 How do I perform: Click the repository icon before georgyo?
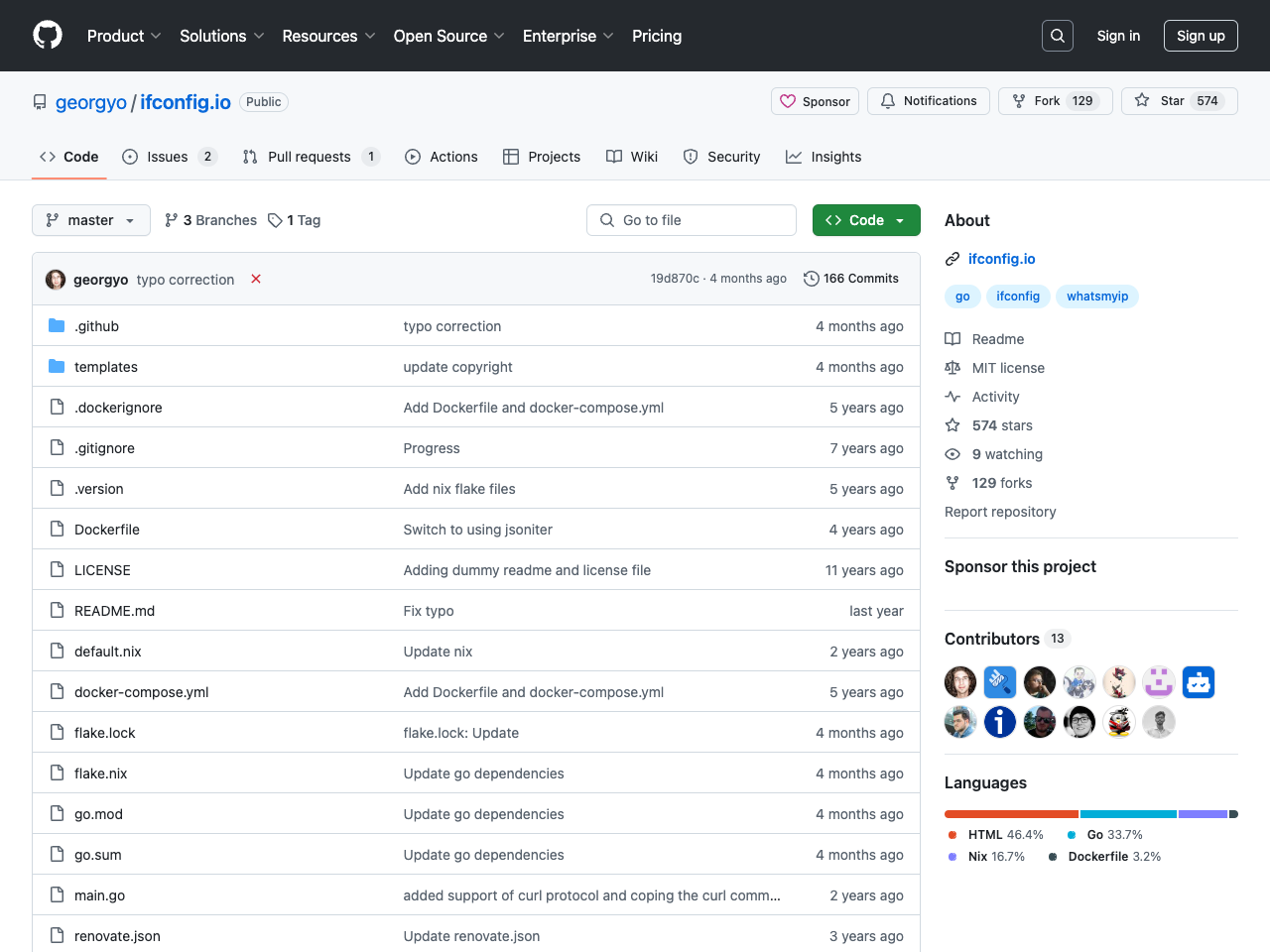pyautogui.click(x=40, y=102)
